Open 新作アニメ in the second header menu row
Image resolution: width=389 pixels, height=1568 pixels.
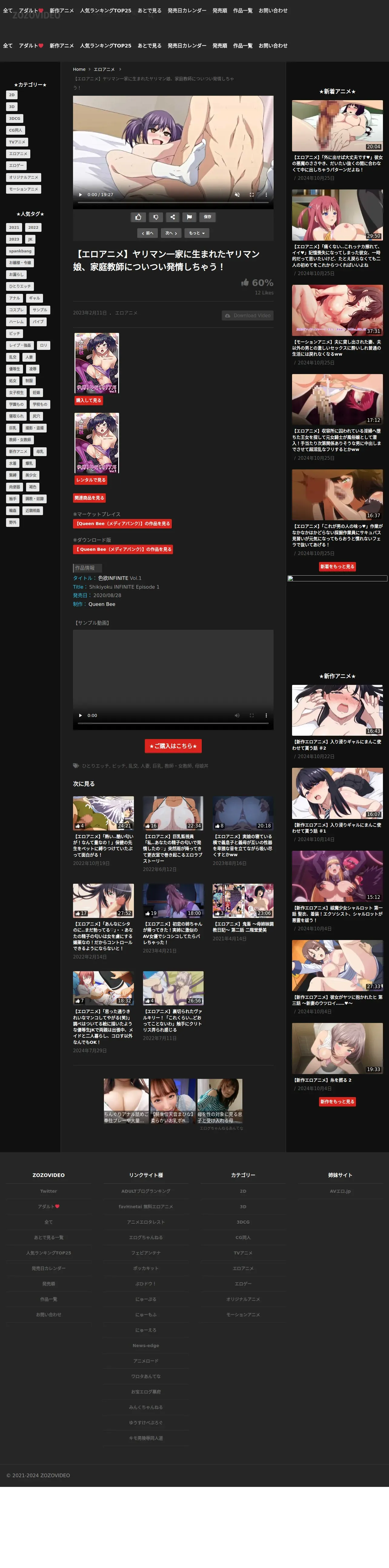click(62, 46)
